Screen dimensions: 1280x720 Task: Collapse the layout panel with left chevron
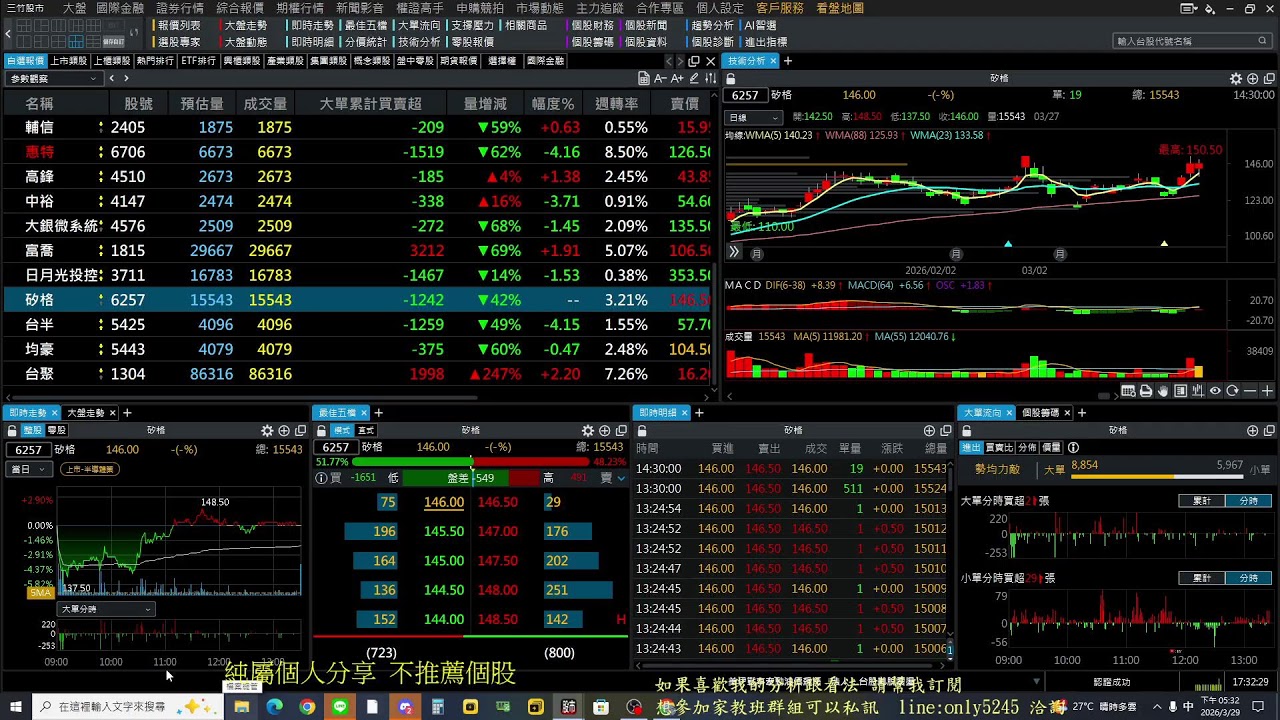8,33
